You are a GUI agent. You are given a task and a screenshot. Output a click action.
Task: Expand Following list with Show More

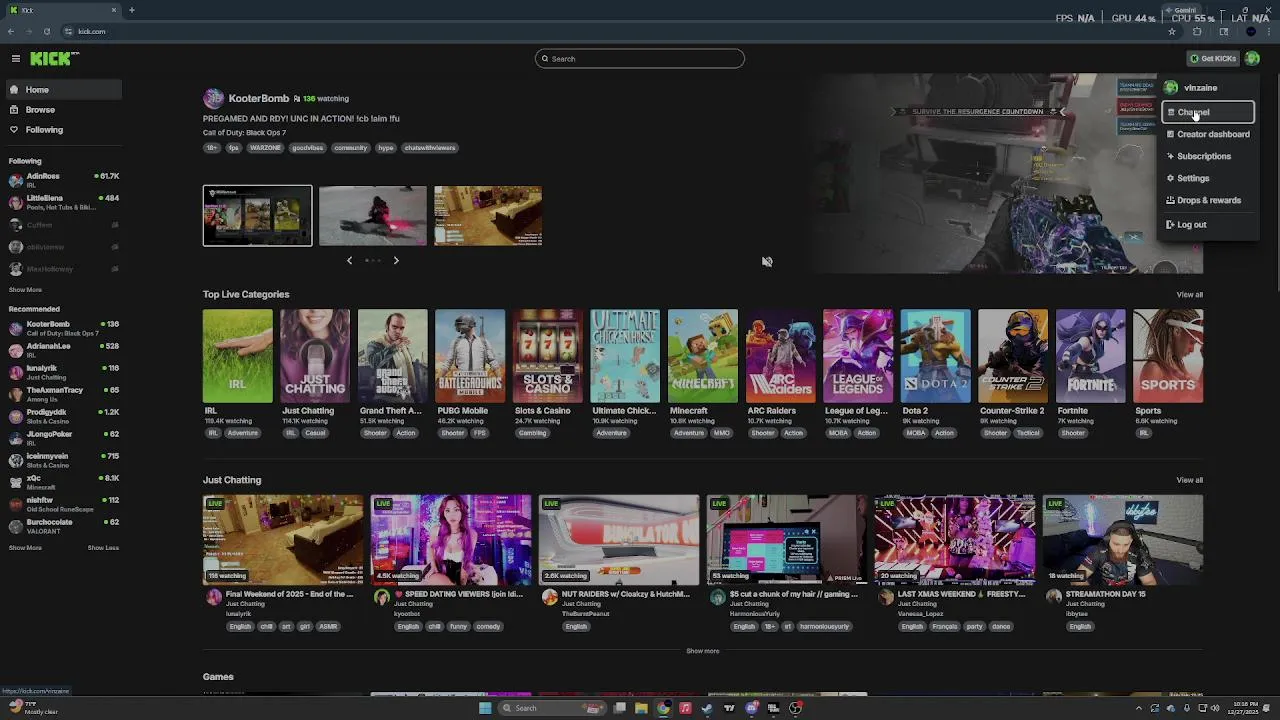(25, 290)
